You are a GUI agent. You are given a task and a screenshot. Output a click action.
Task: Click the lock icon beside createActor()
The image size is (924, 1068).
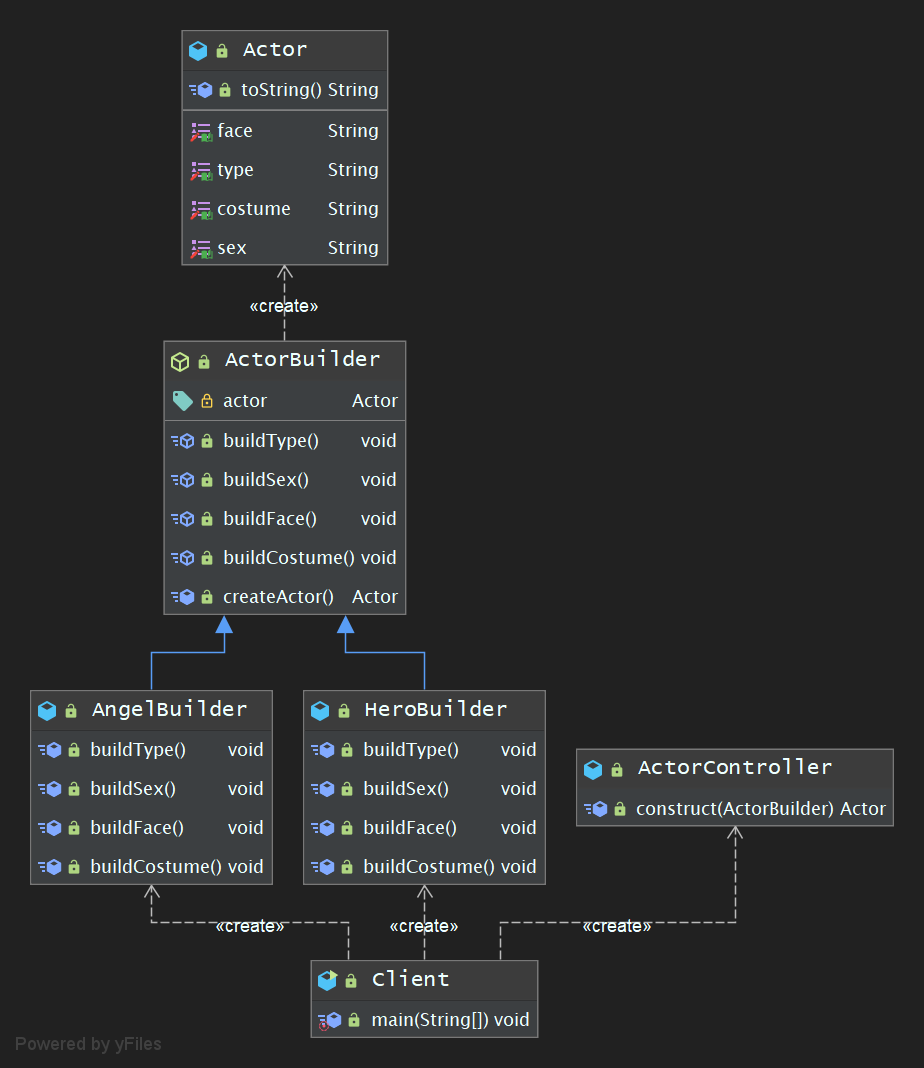click(x=207, y=597)
